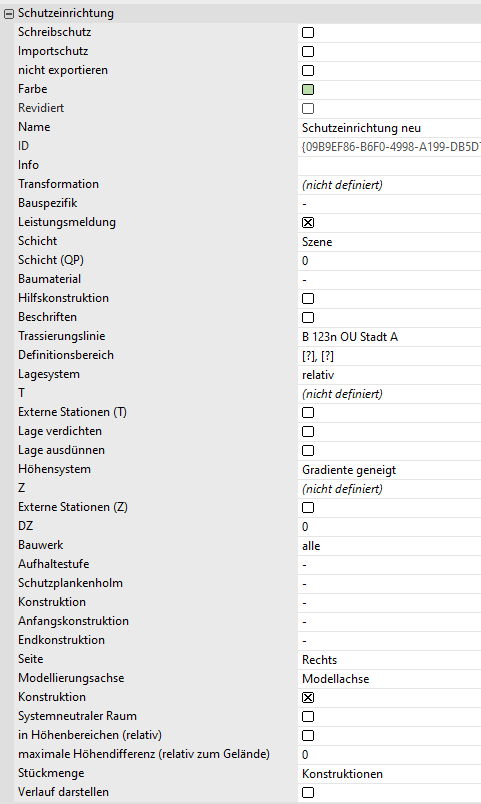This screenshot has height=804, width=481.
Task: Toggle the Verlauf darstellen checkbox
Action: [308, 792]
